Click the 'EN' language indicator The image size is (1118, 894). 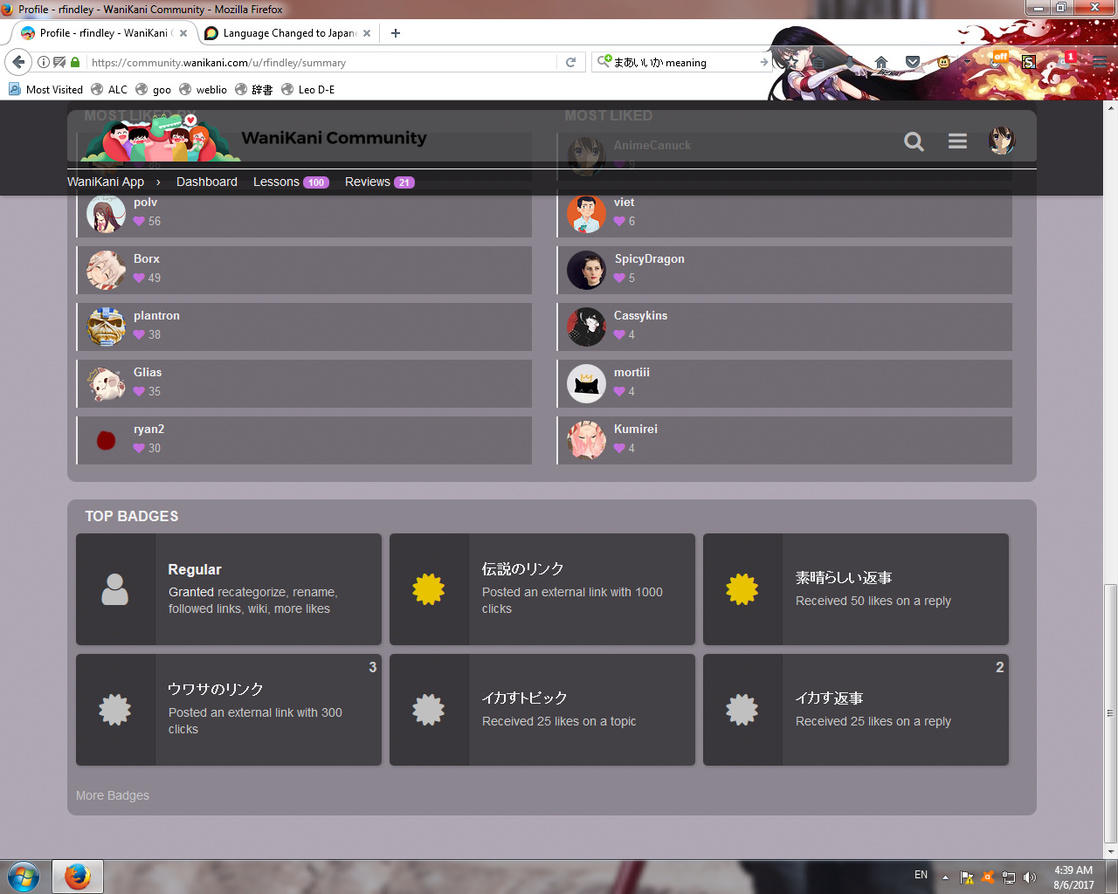coord(921,875)
